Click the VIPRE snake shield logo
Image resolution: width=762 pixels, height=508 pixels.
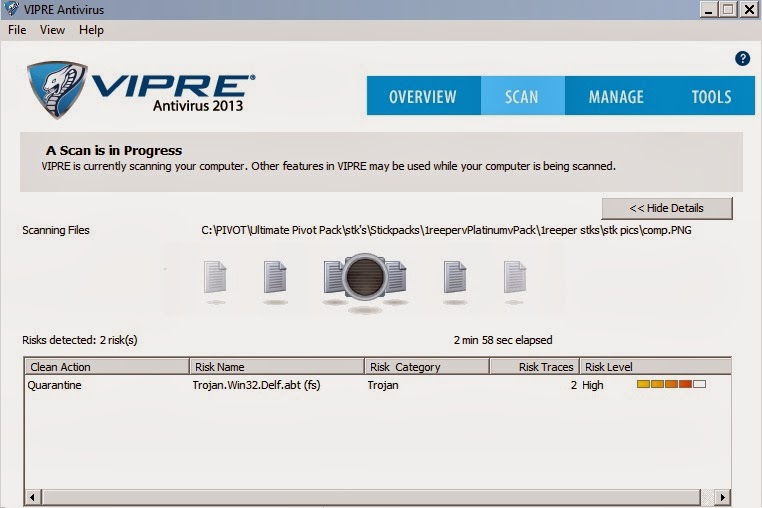tap(57, 90)
